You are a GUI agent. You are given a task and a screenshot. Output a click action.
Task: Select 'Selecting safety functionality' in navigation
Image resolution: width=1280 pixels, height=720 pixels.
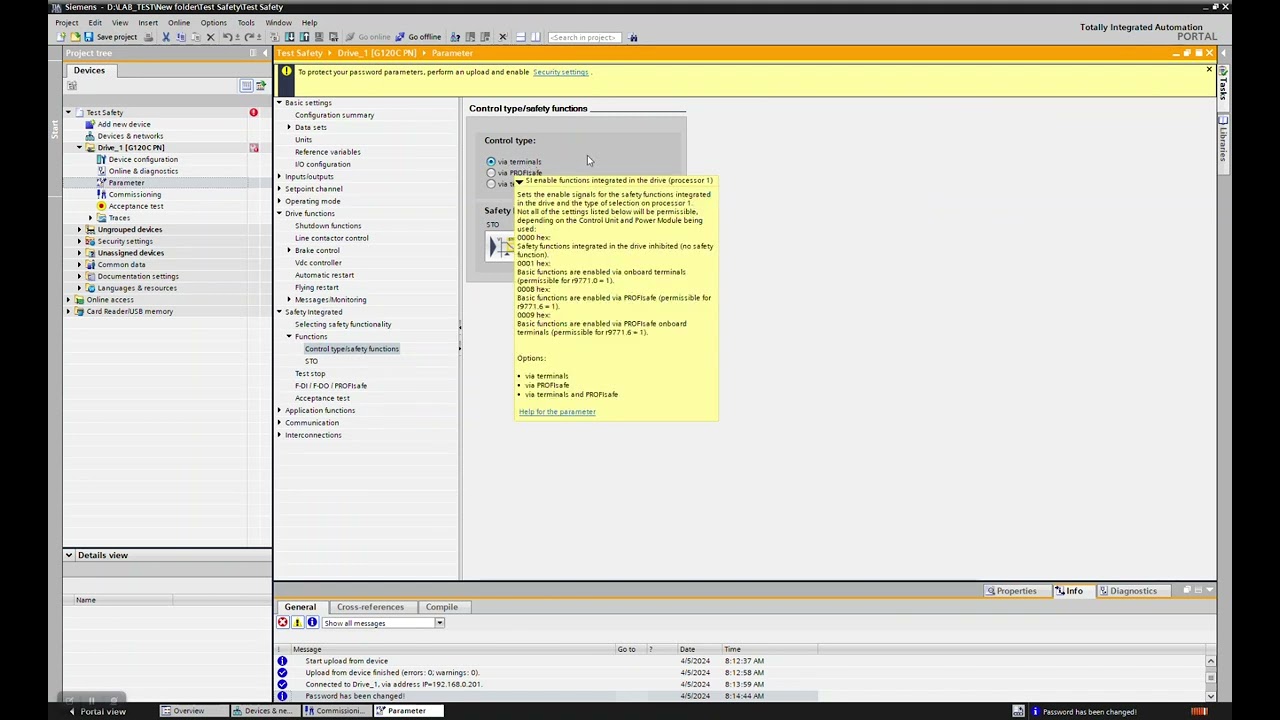(x=343, y=324)
